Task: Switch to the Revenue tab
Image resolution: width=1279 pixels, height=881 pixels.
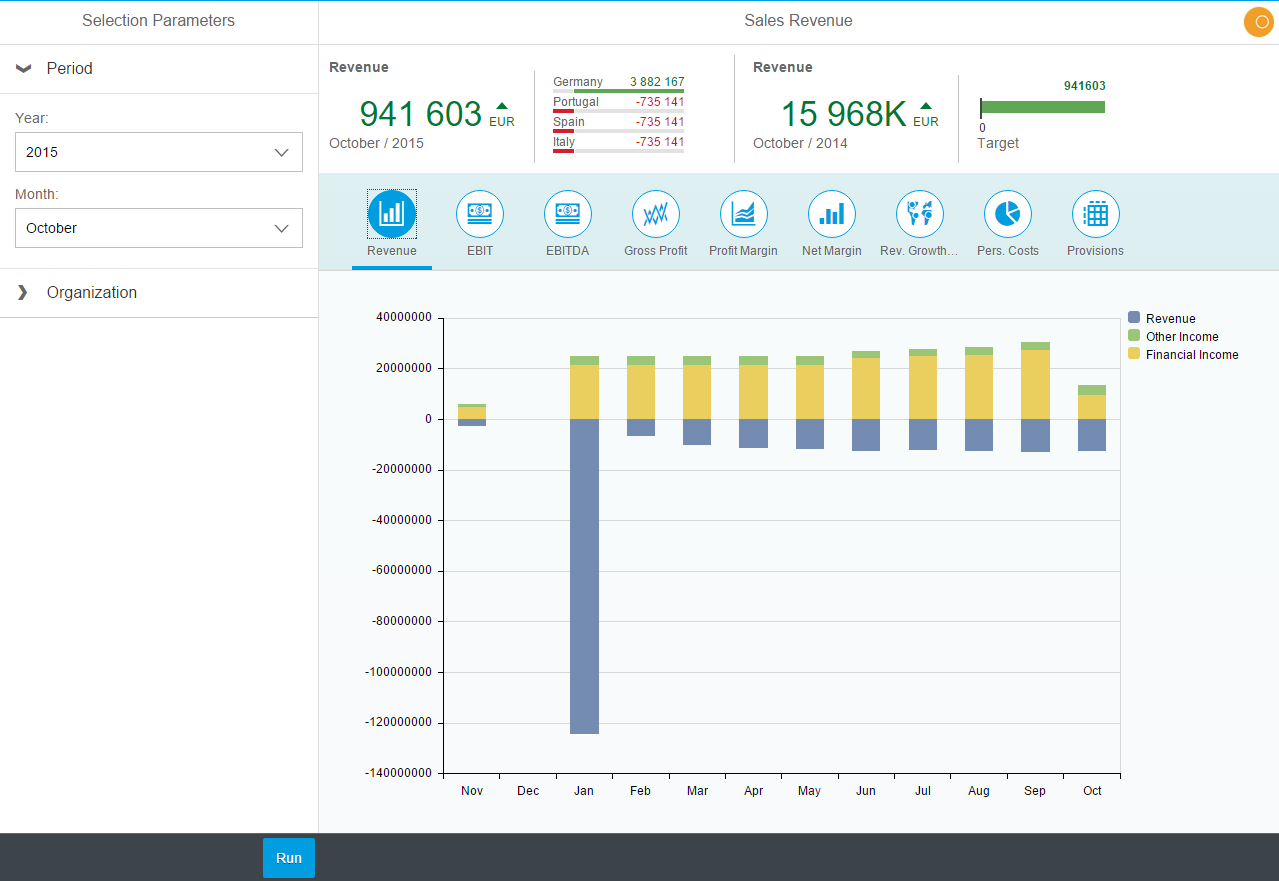Action: point(391,213)
